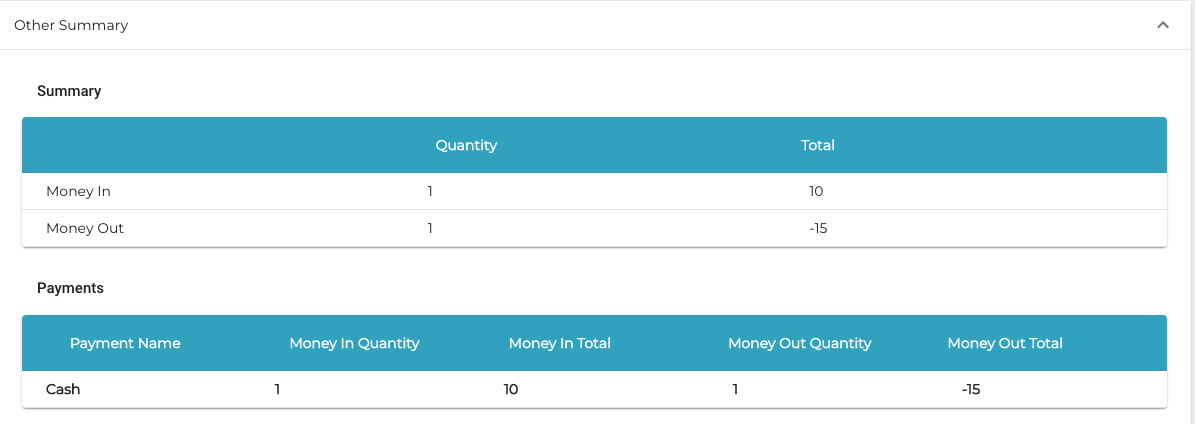1195x424 pixels.
Task: Click the Money Out Quantity column header
Action: 799,343
